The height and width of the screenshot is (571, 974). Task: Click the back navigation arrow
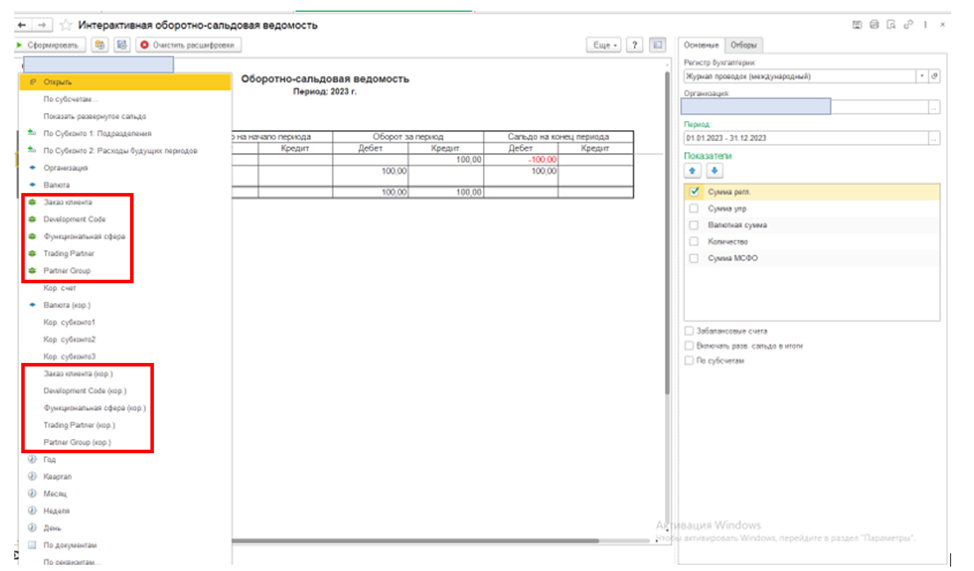point(23,24)
